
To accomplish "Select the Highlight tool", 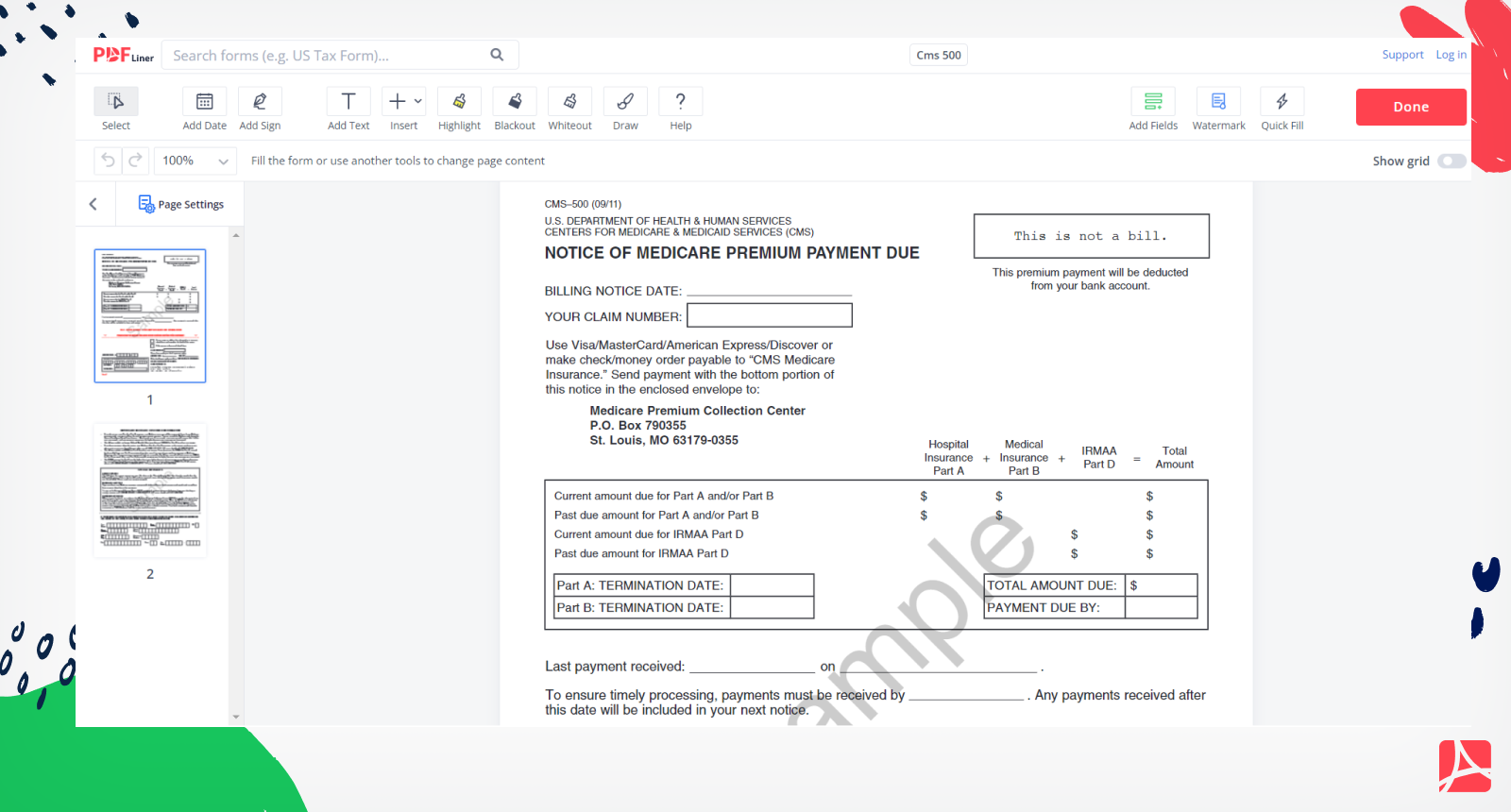I will click(x=459, y=110).
